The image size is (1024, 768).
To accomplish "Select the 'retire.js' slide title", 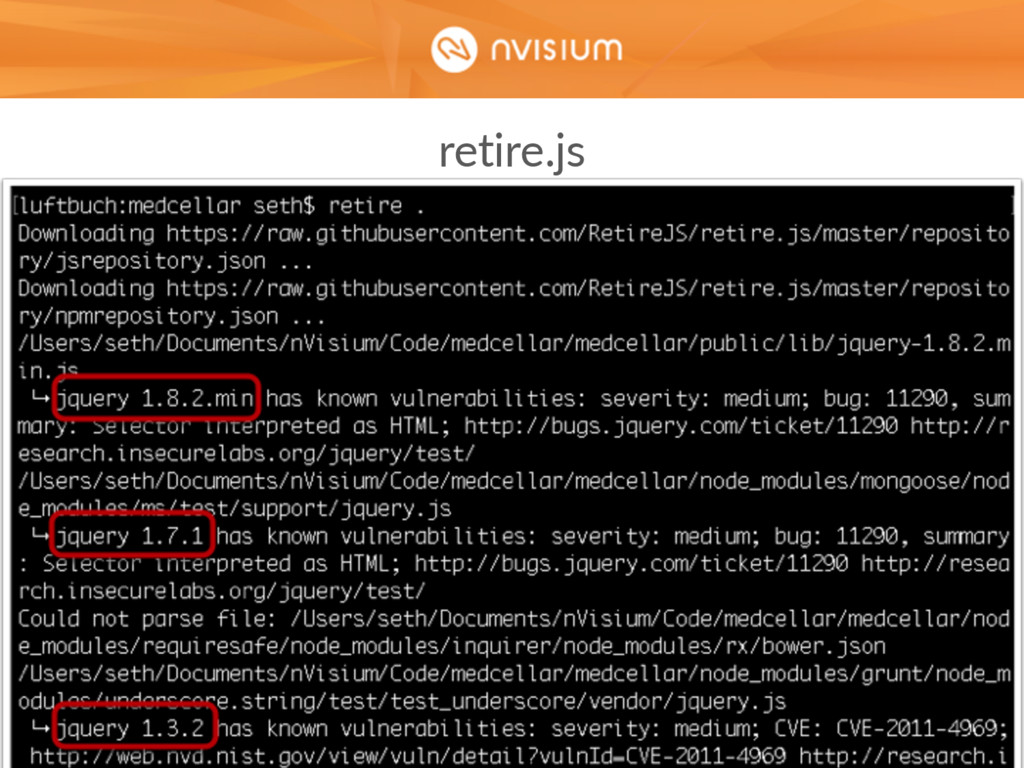I will coord(511,152).
